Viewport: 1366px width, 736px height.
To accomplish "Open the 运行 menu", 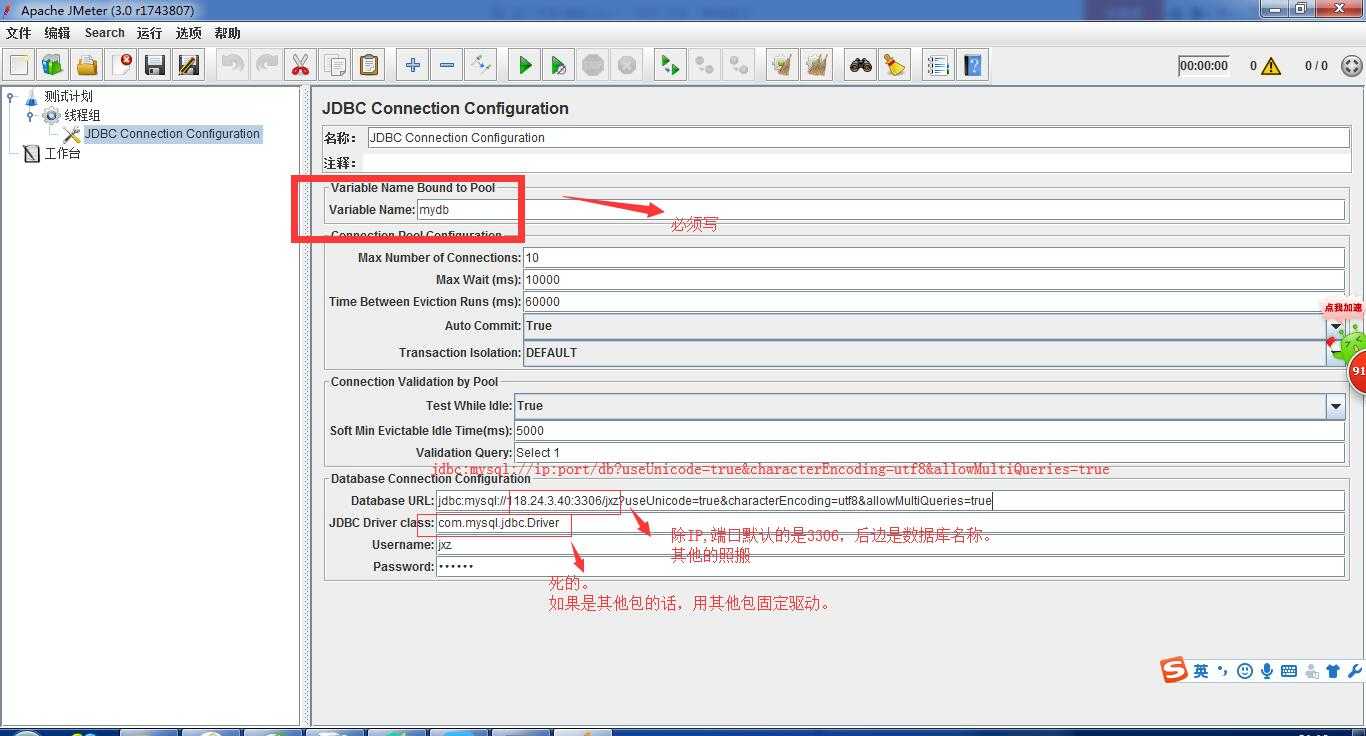I will [x=150, y=33].
